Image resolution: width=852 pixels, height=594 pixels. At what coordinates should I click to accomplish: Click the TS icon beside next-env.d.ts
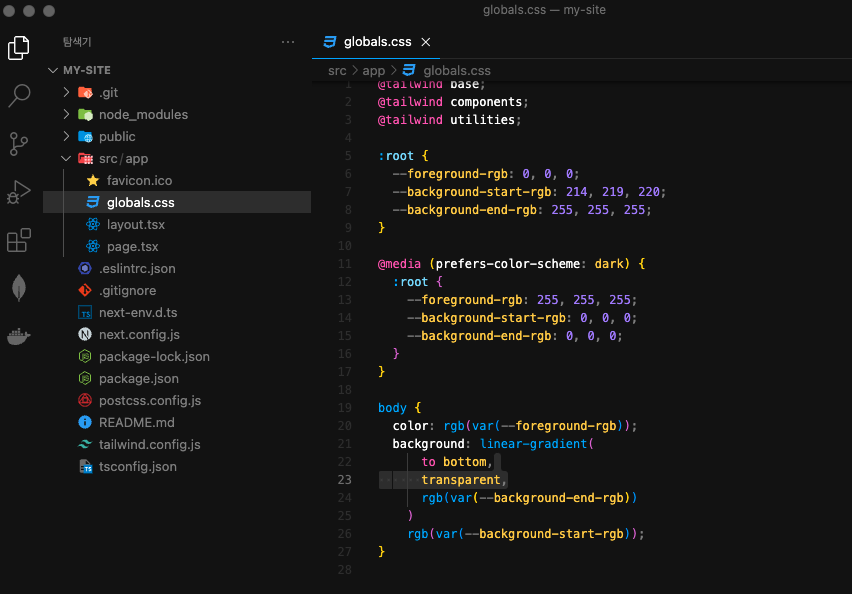[x=85, y=312]
